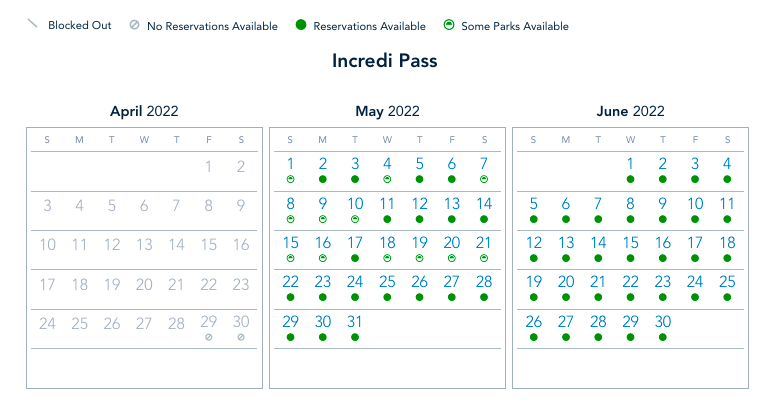Image resolution: width=776 pixels, height=412 pixels.
Task: Select May 22 on the calendar
Action: (x=290, y=283)
